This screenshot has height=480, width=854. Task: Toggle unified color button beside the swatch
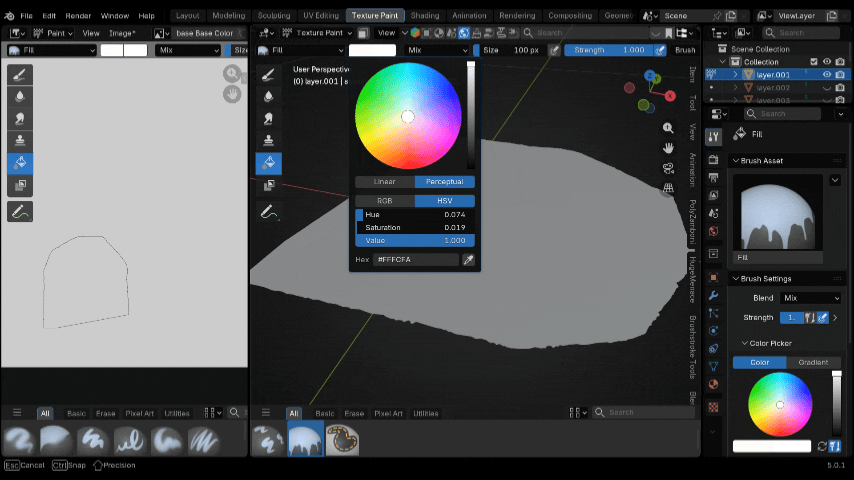[835, 447]
